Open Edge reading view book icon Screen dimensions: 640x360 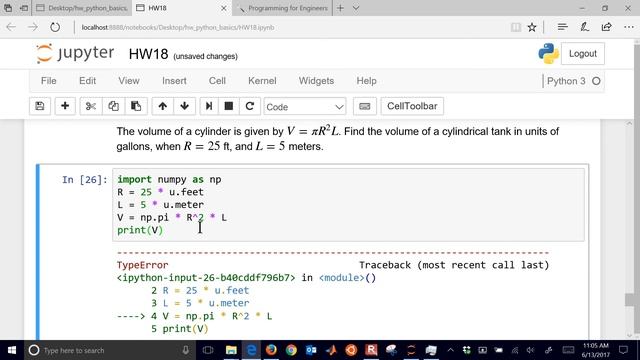516,27
